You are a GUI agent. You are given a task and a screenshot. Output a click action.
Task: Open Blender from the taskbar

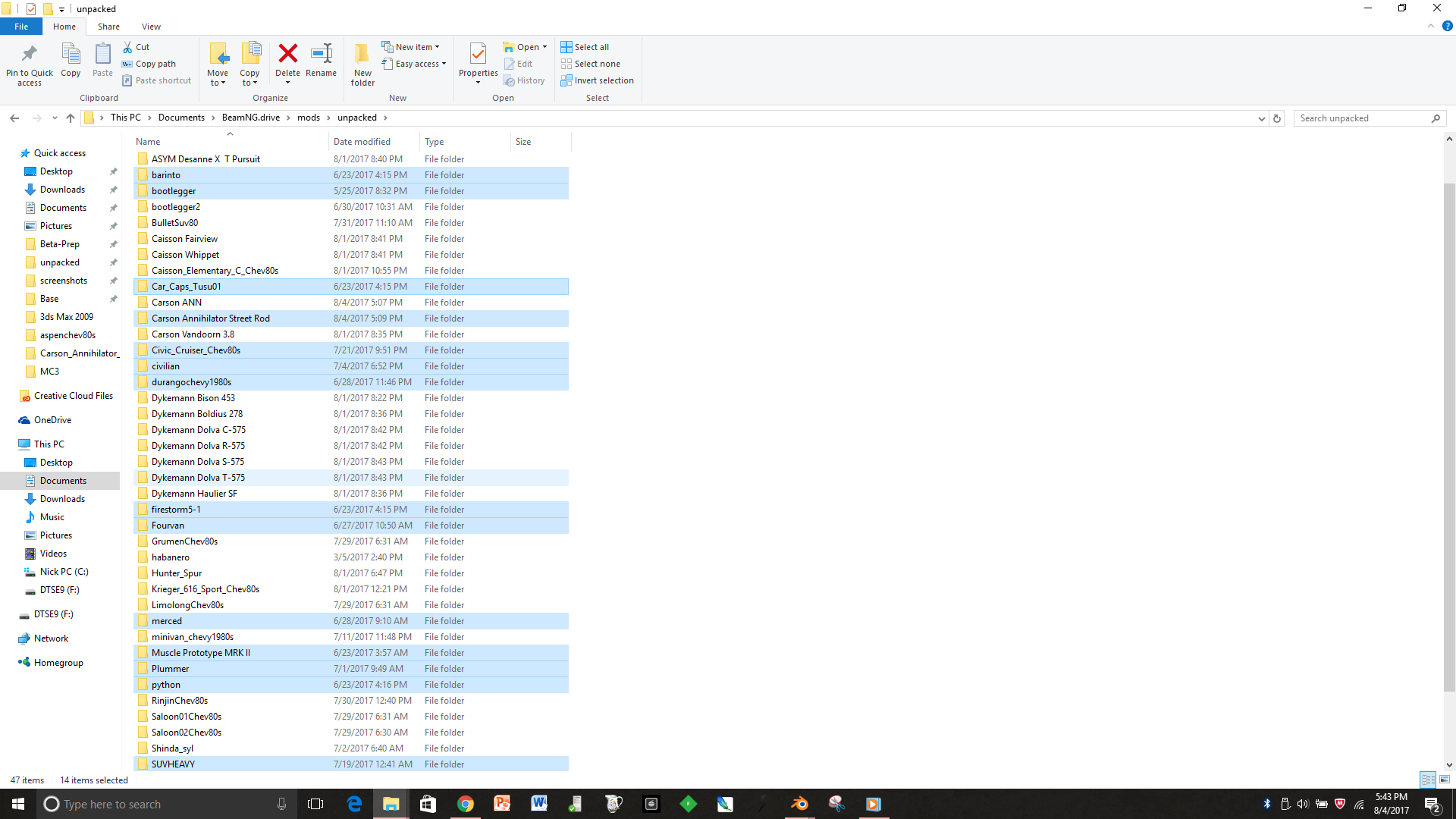[800, 804]
